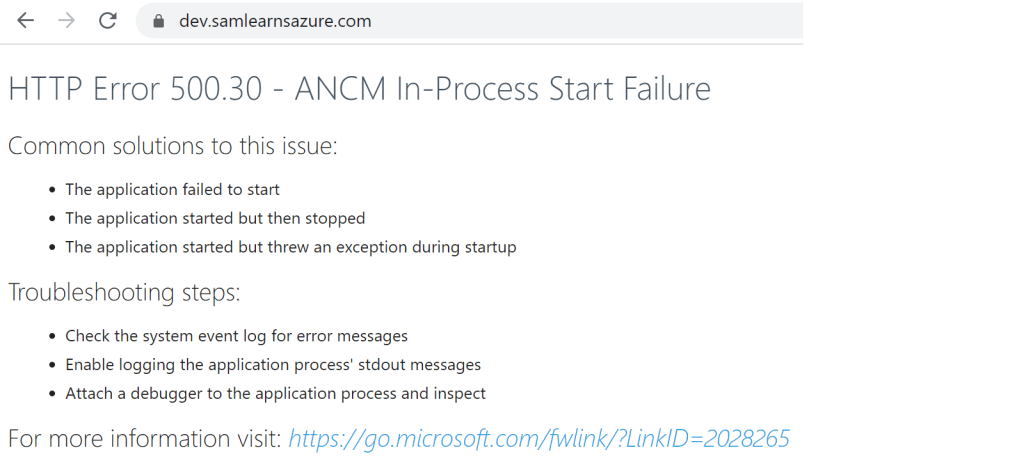View site information via the padlock icon
The width and height of the screenshot is (1024, 466).
157,21
